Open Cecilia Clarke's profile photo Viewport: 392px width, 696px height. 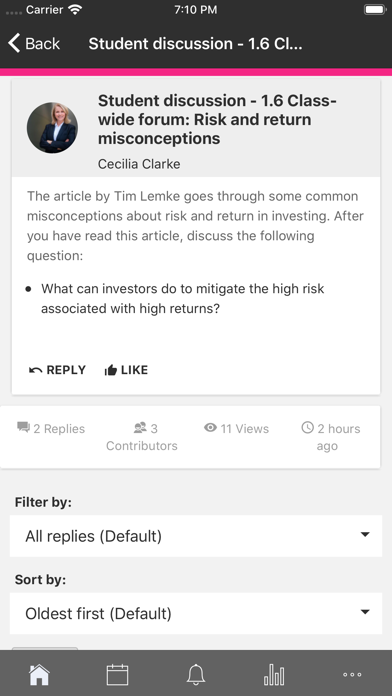(x=52, y=128)
